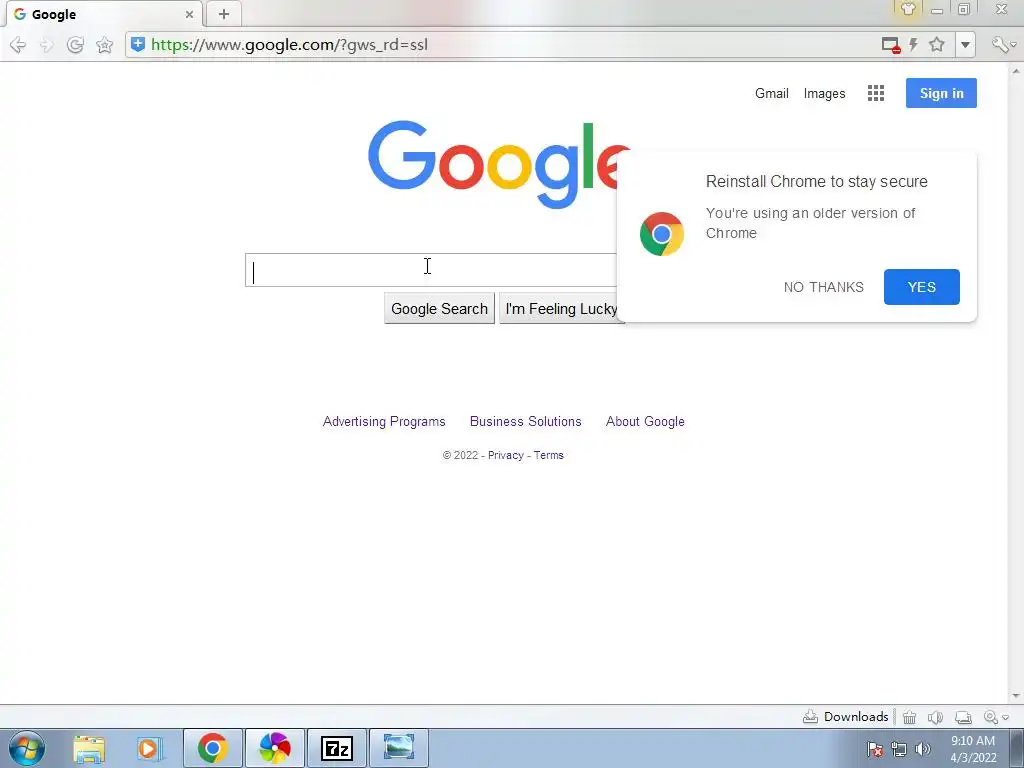The width and height of the screenshot is (1024, 768).
Task: Close the Google tab
Action: click(x=189, y=14)
